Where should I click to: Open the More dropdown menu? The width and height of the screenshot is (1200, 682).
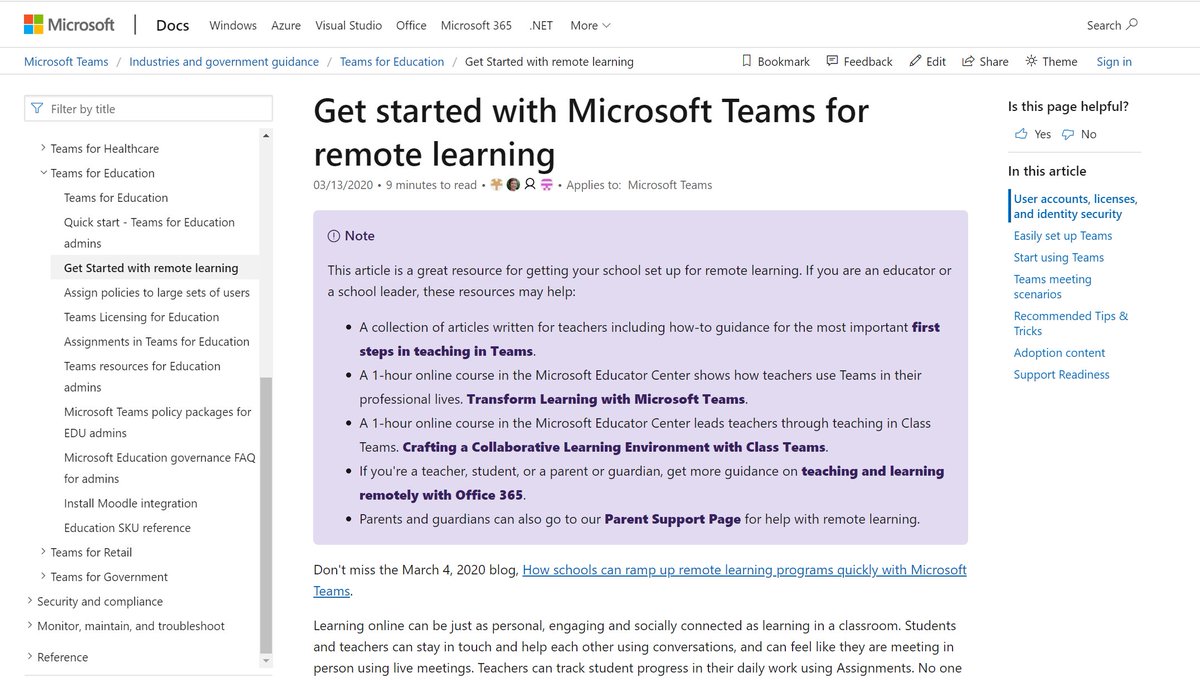pyautogui.click(x=590, y=25)
